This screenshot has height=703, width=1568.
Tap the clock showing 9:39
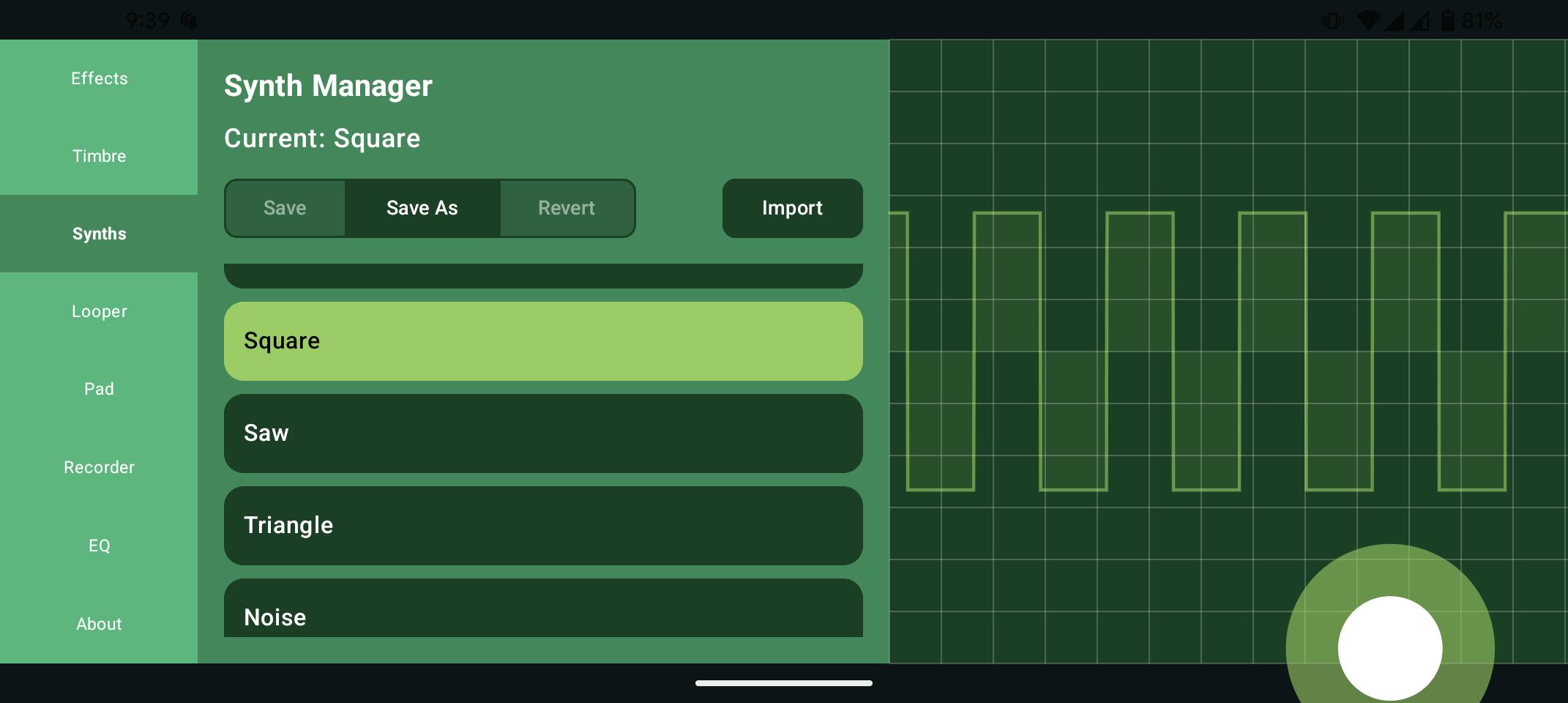(147, 21)
